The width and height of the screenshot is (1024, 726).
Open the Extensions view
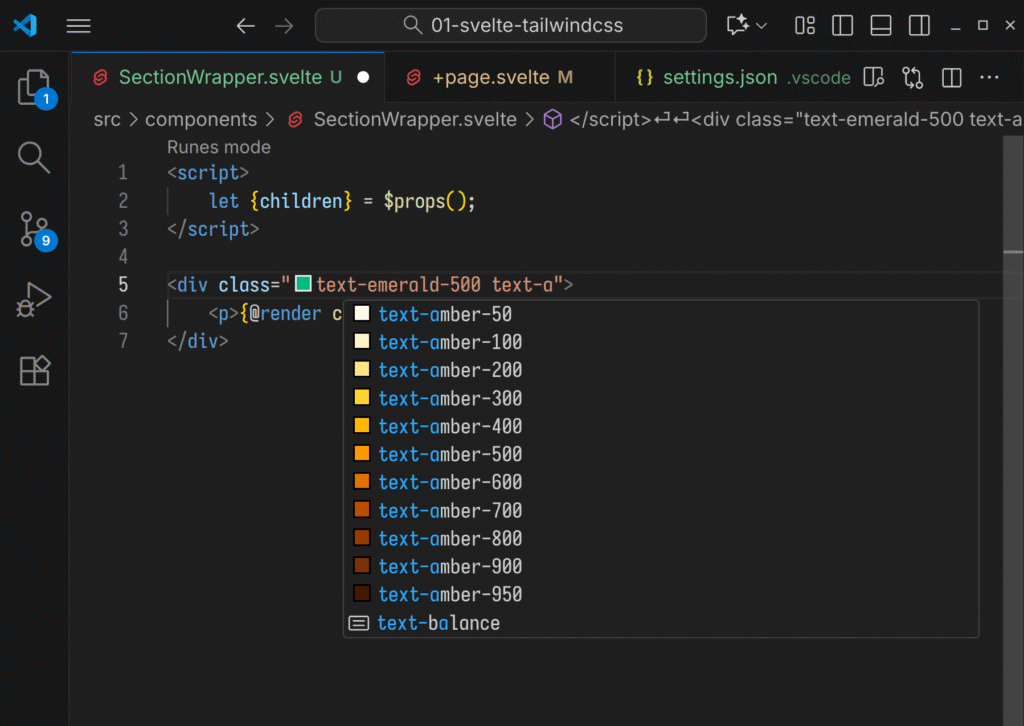click(34, 371)
